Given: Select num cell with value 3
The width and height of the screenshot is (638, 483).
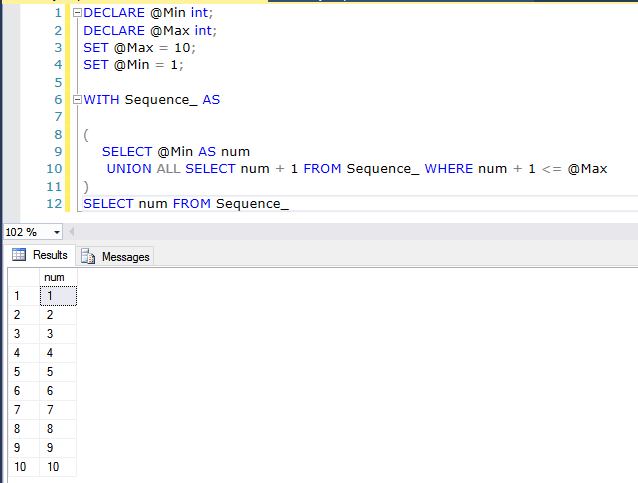Looking at the screenshot, I should (58, 334).
